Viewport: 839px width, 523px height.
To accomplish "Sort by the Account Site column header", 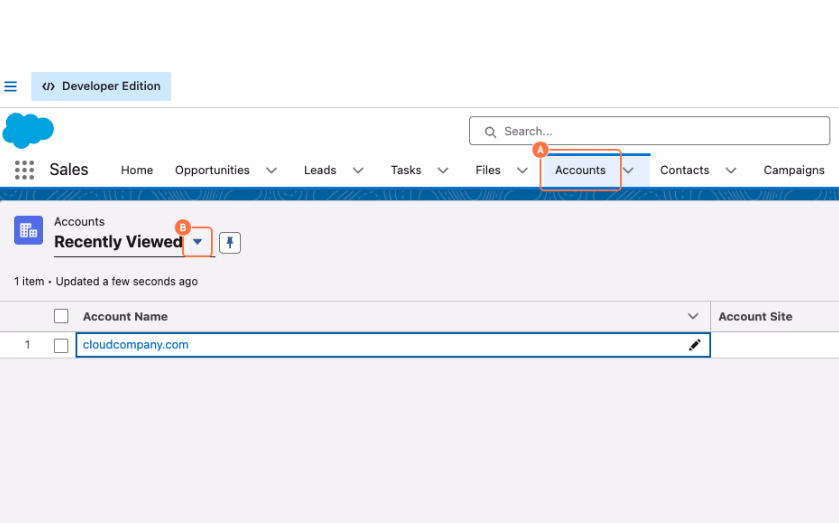I will (755, 316).
